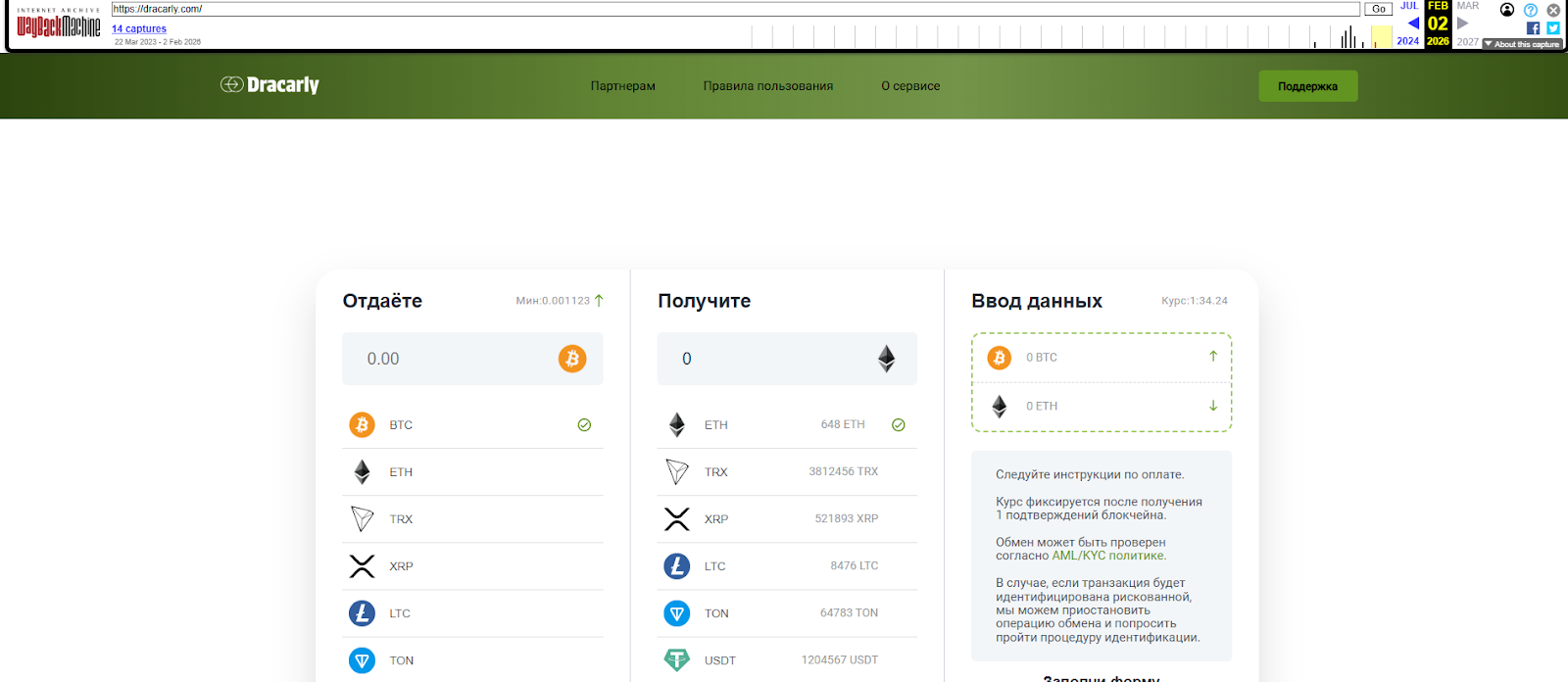Click the up arrow beside Мин:0.001123

click(599, 301)
